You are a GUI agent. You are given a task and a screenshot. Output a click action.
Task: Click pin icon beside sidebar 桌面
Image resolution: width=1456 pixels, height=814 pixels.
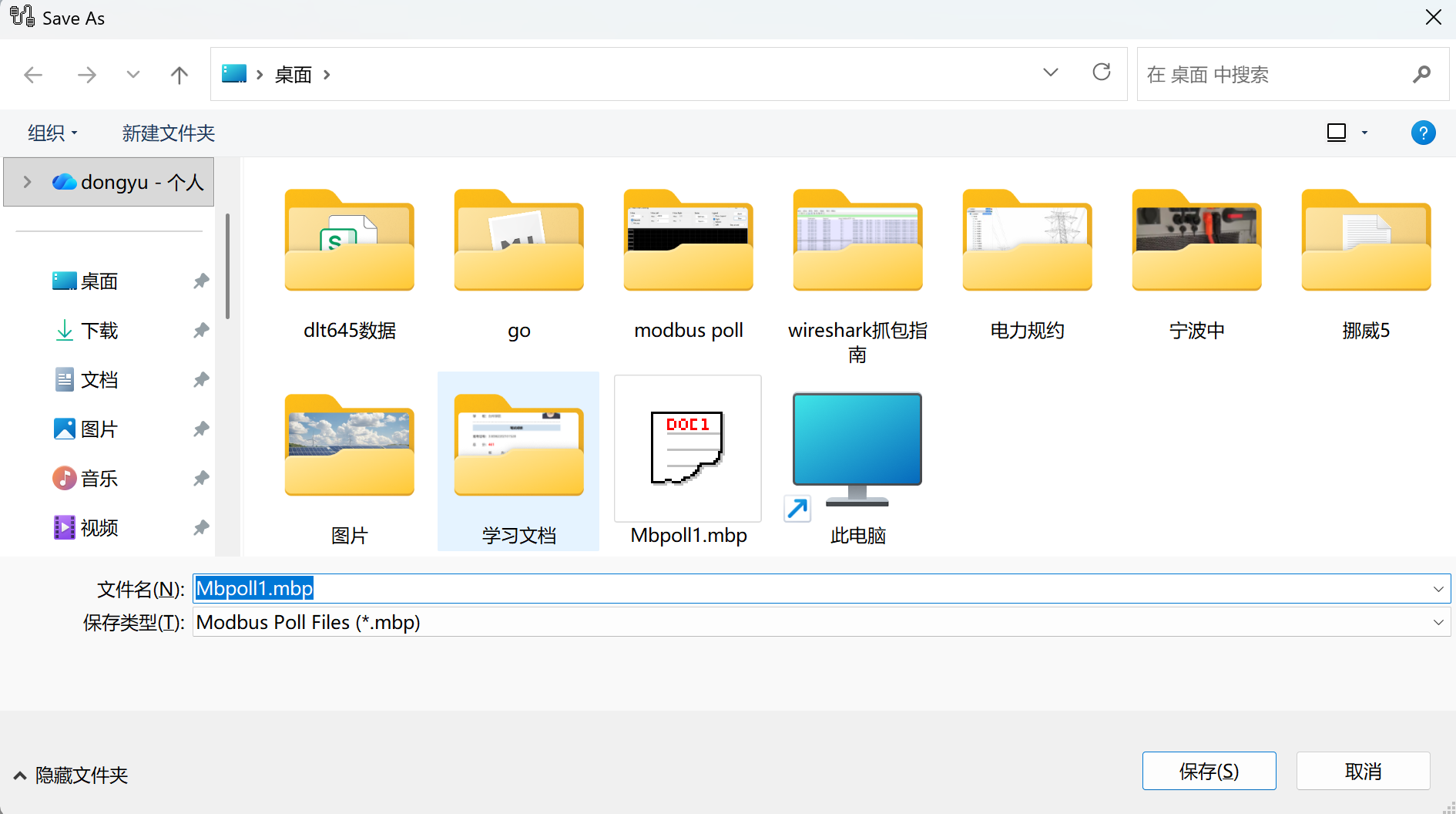(x=201, y=281)
